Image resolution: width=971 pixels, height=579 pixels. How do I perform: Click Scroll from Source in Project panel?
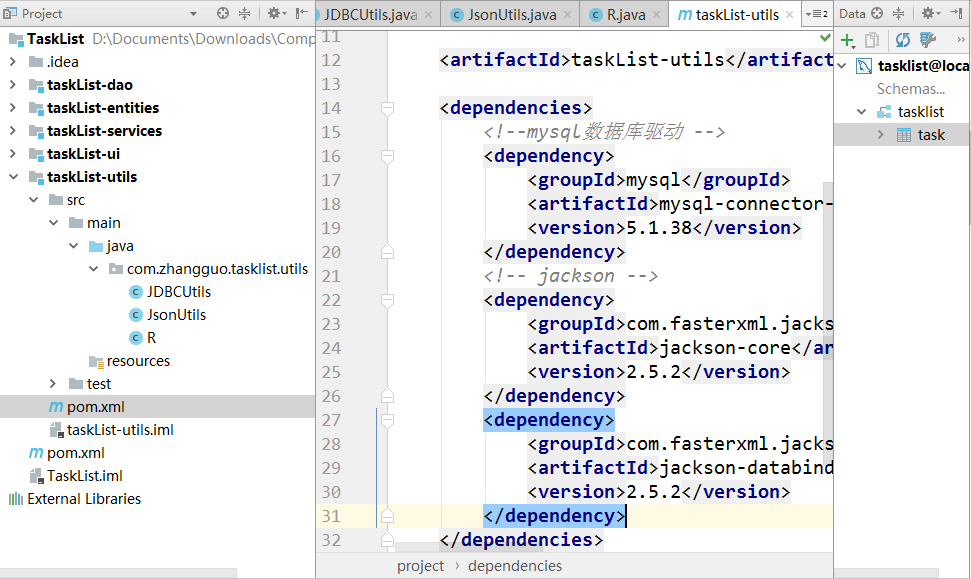[223, 13]
